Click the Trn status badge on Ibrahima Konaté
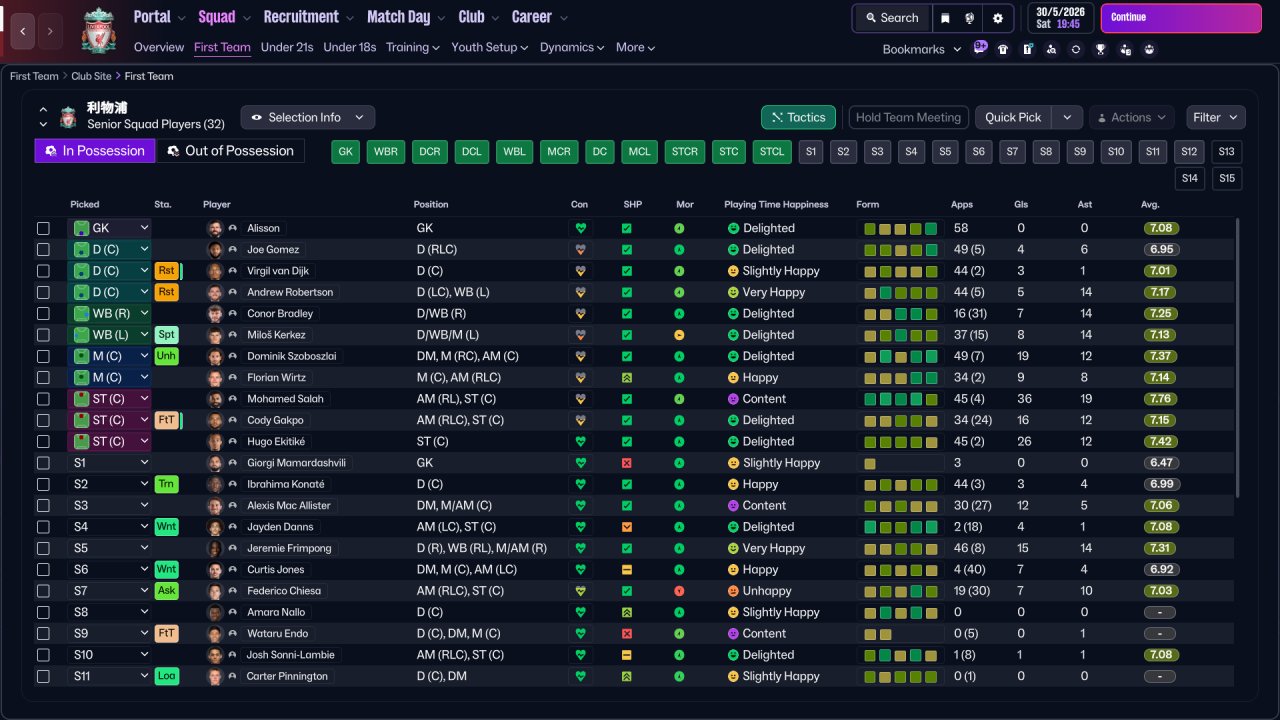1280x720 pixels. (x=167, y=484)
